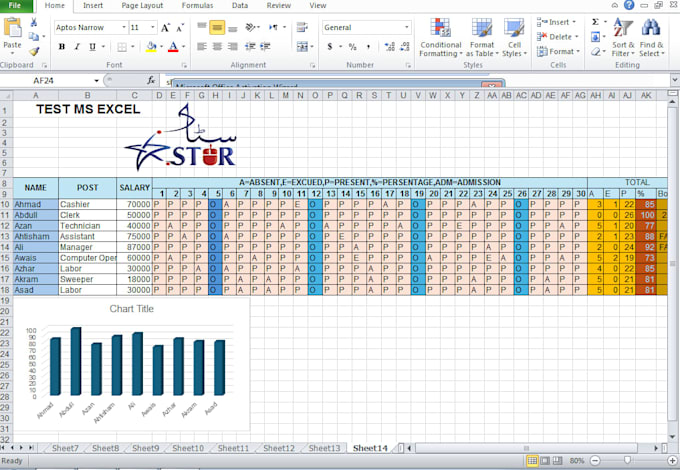Image resolution: width=680 pixels, height=470 pixels.
Task: Click Decrease Decimal icon
Action: click(405, 46)
